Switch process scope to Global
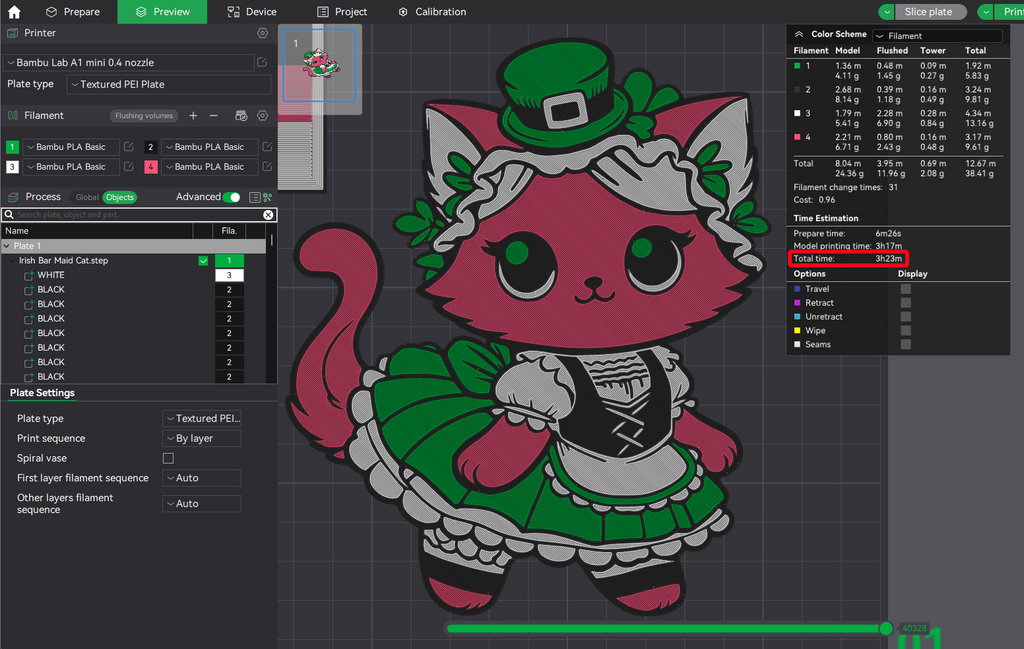1024x649 pixels. pos(87,197)
